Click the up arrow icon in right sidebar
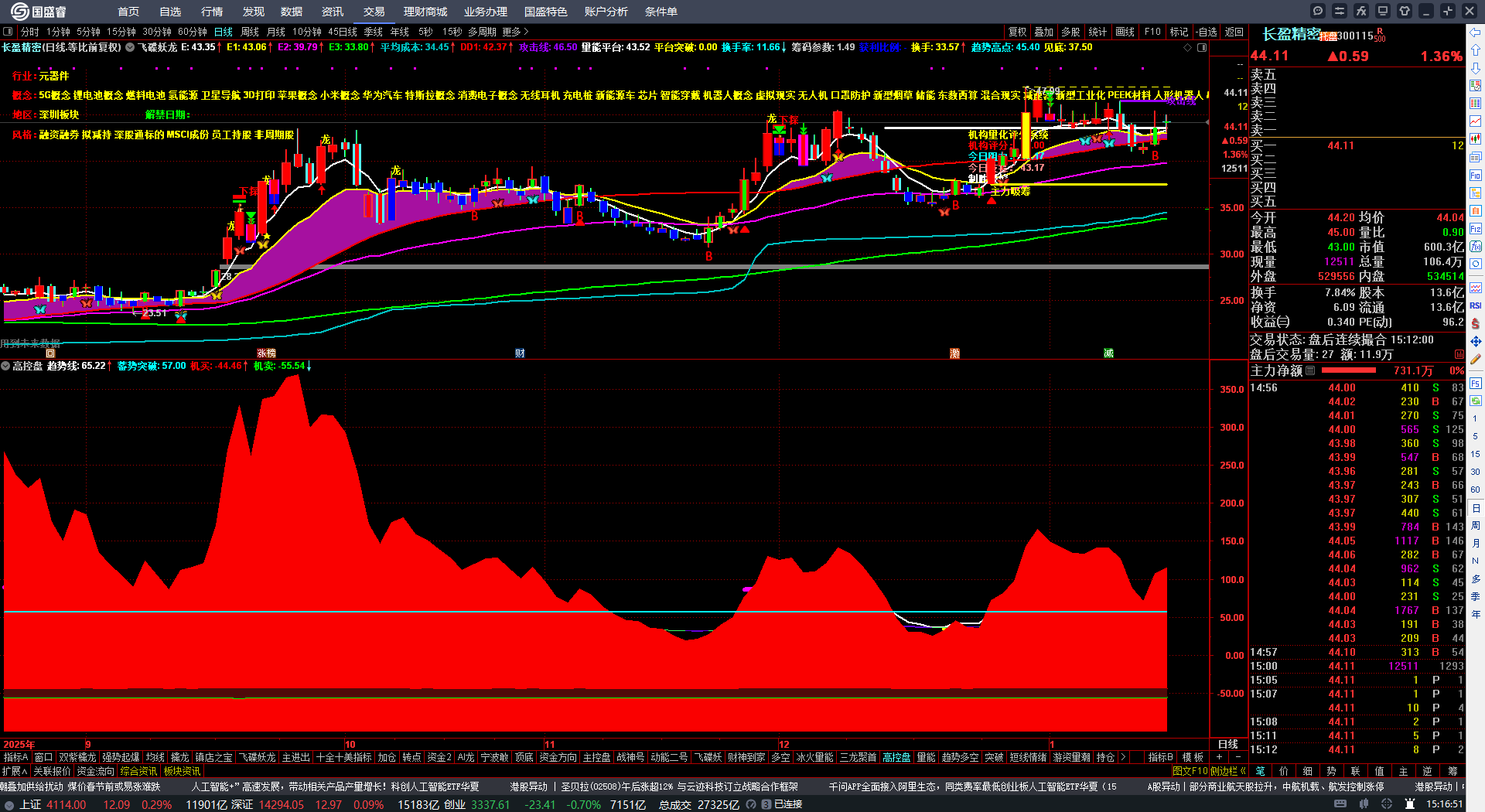This screenshot has width=1485, height=812. point(1476,49)
